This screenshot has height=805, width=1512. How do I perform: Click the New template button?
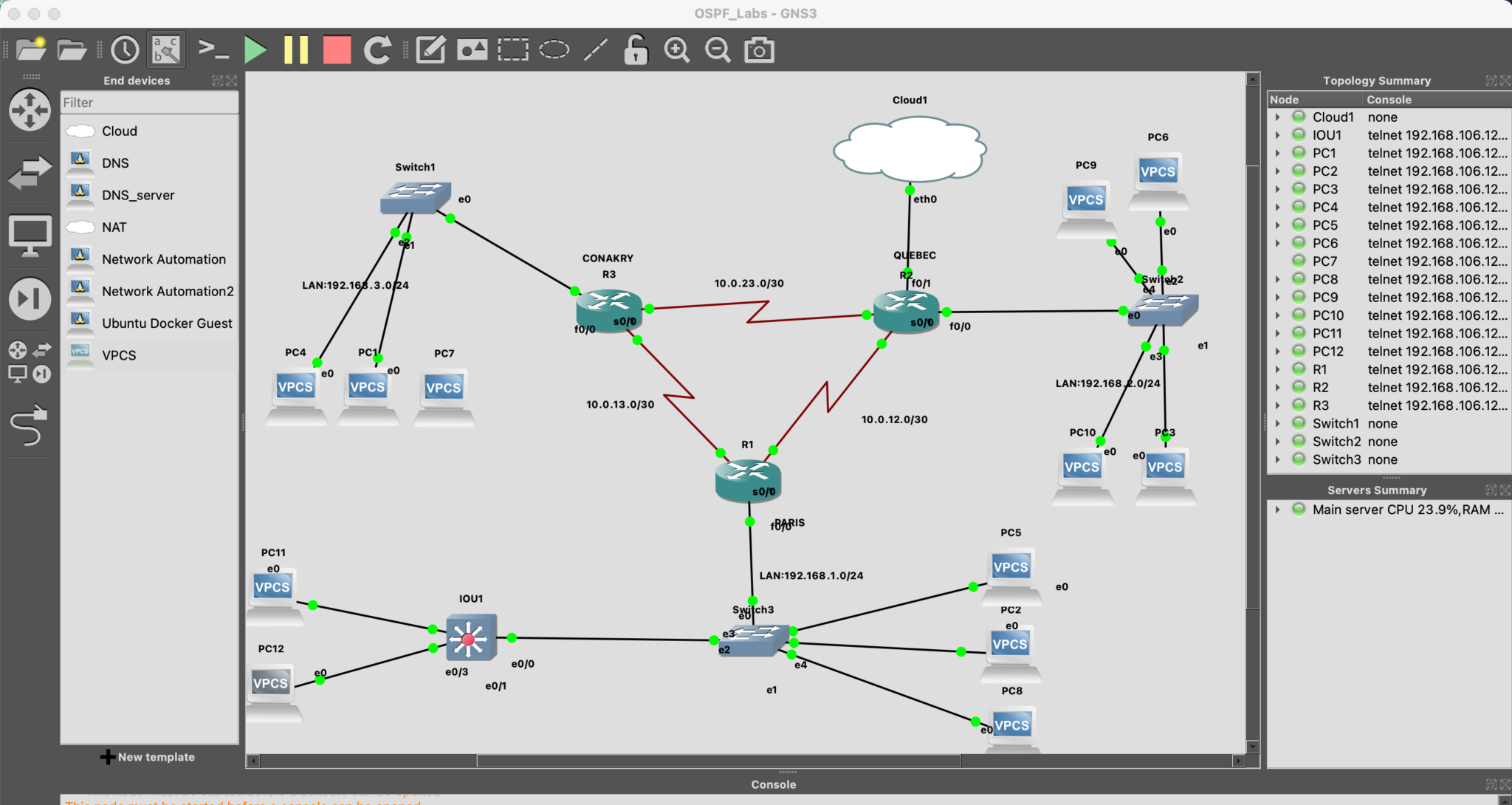click(148, 757)
